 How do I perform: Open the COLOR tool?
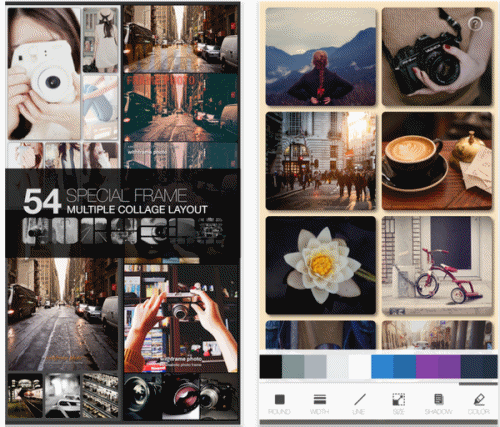click(479, 404)
